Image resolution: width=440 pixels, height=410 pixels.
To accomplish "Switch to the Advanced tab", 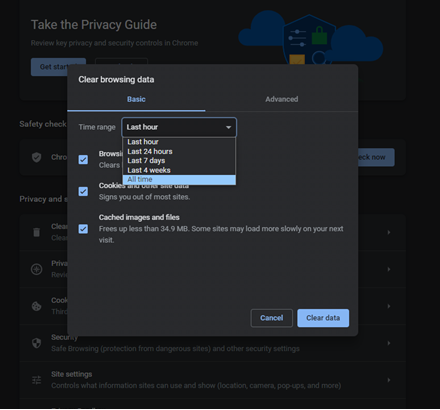I will coord(282,99).
